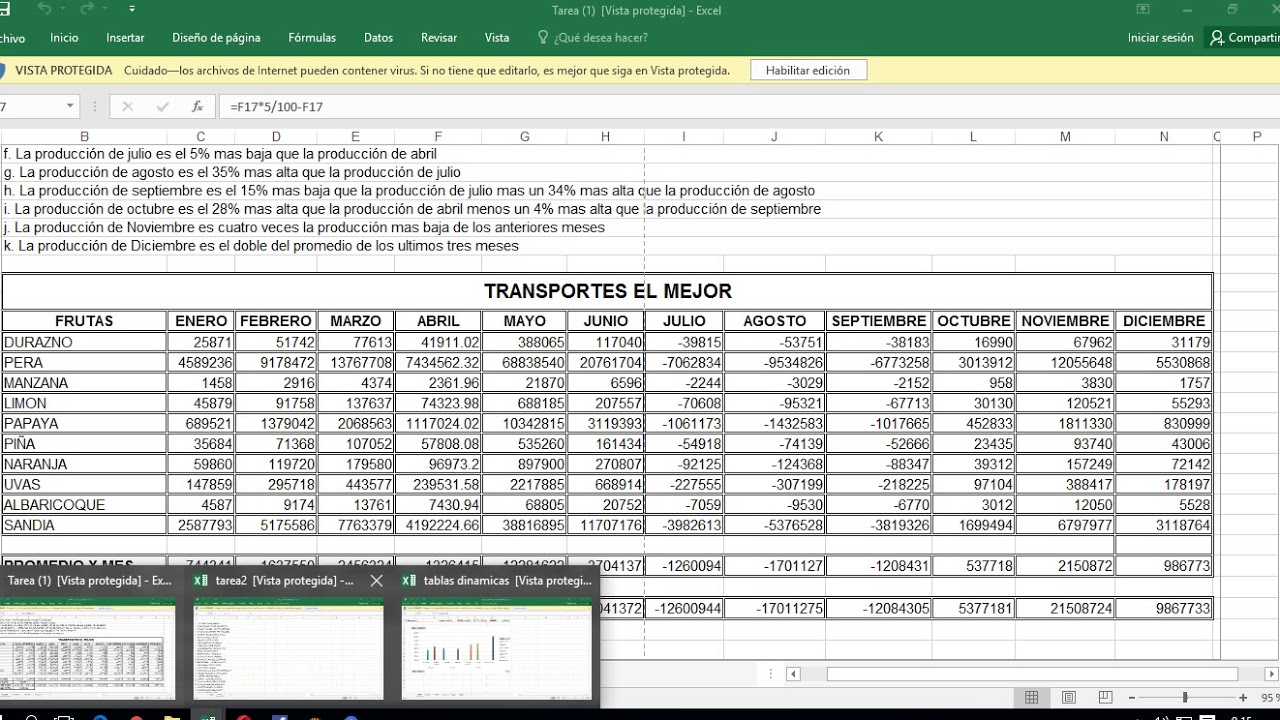This screenshot has height=720, width=1280.
Task: Click the Excel icon in the Windows taskbar
Action: click(208, 716)
